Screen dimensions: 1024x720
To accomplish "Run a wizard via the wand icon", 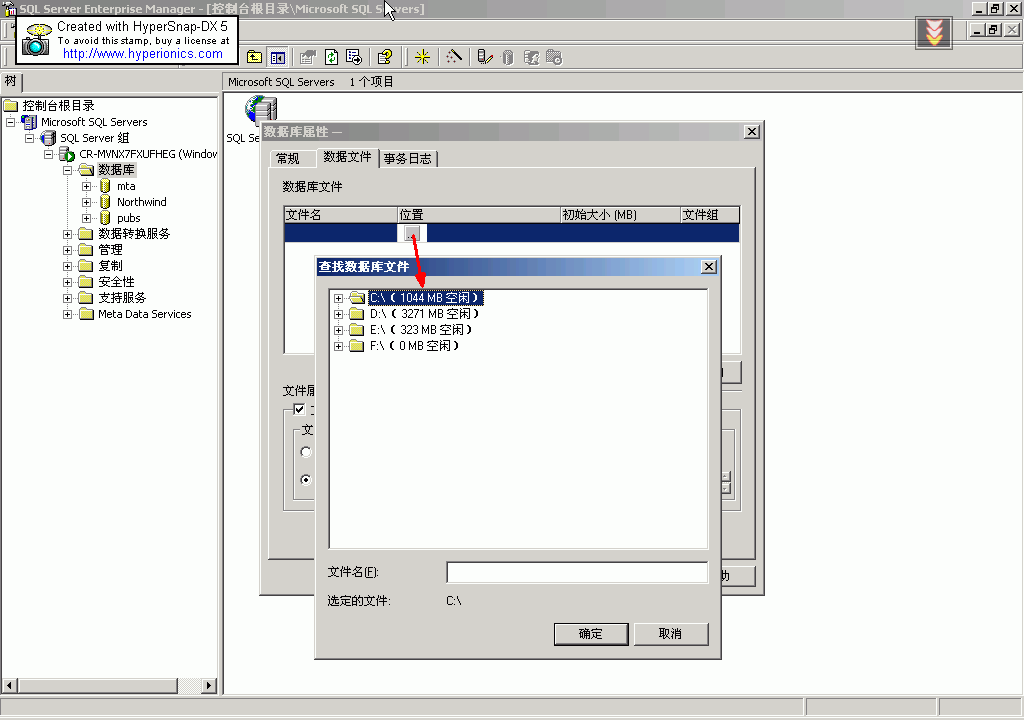I will coord(454,57).
